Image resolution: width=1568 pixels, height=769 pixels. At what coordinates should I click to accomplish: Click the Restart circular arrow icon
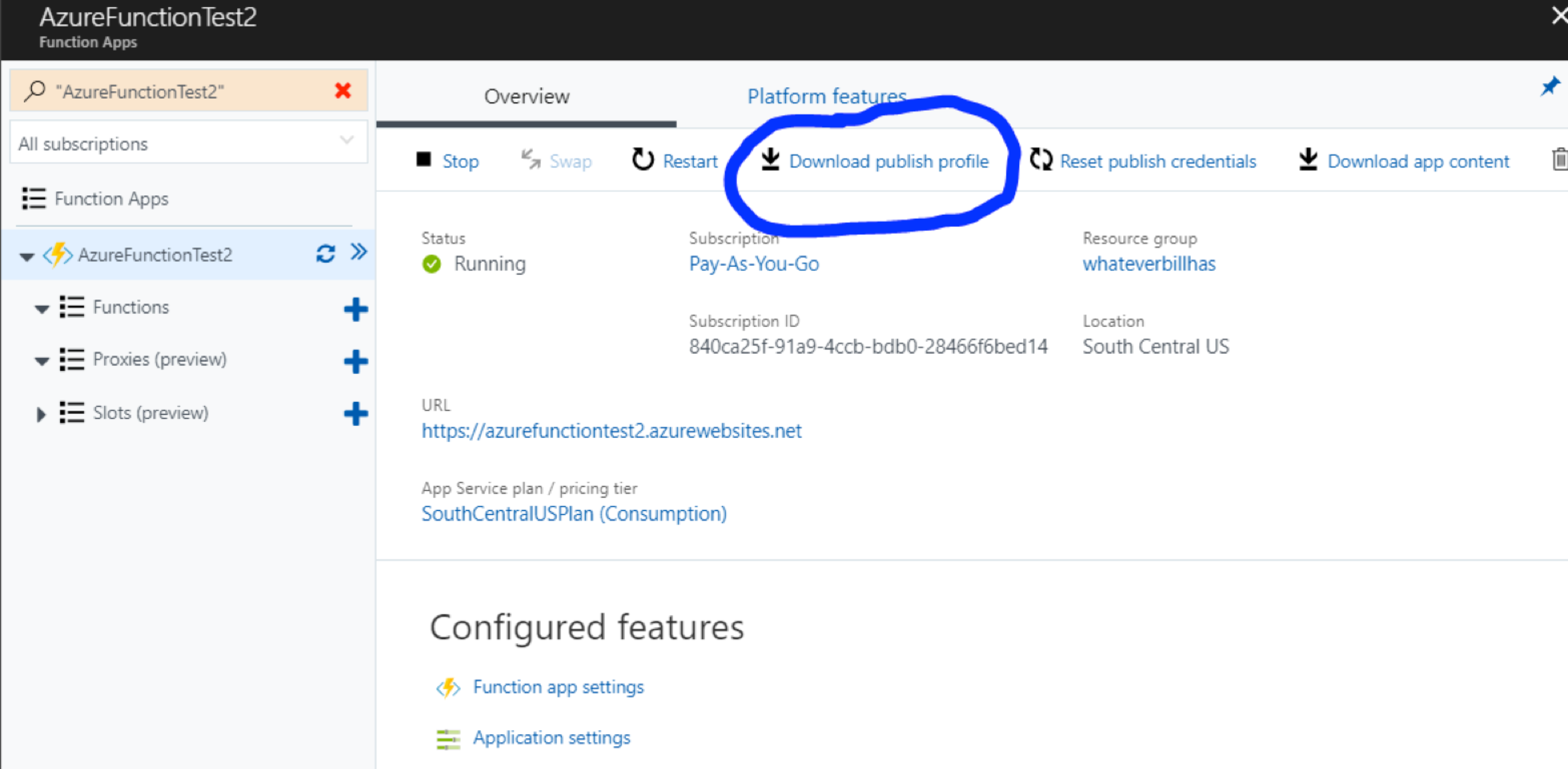point(643,160)
